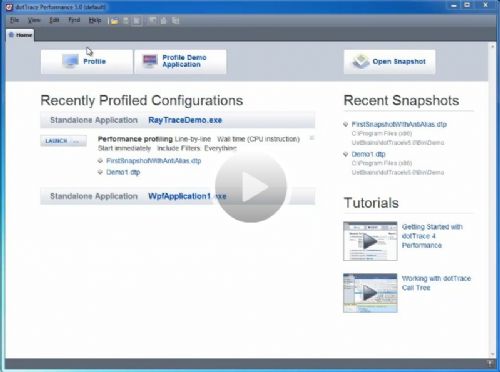Expand the RayTraceDemo configuration options toggle
The height and width of the screenshot is (372, 500).
click(312, 138)
